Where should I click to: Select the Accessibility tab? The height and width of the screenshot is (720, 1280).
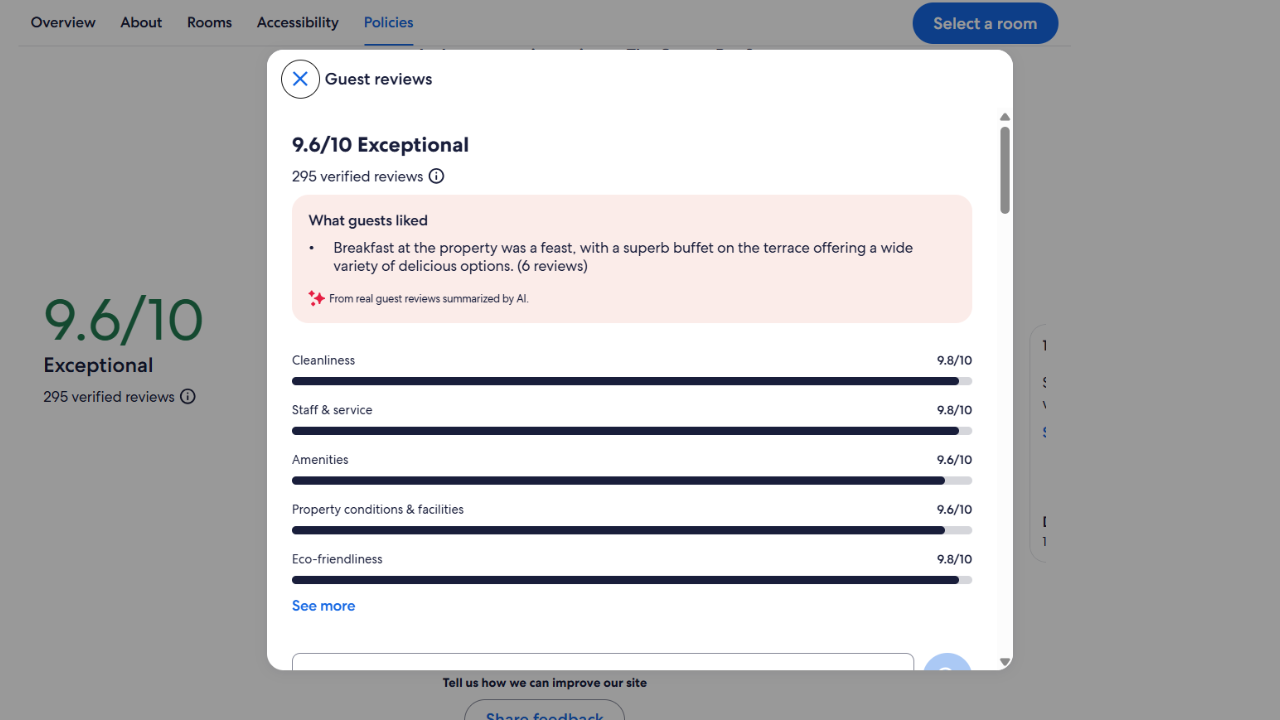pos(297,22)
